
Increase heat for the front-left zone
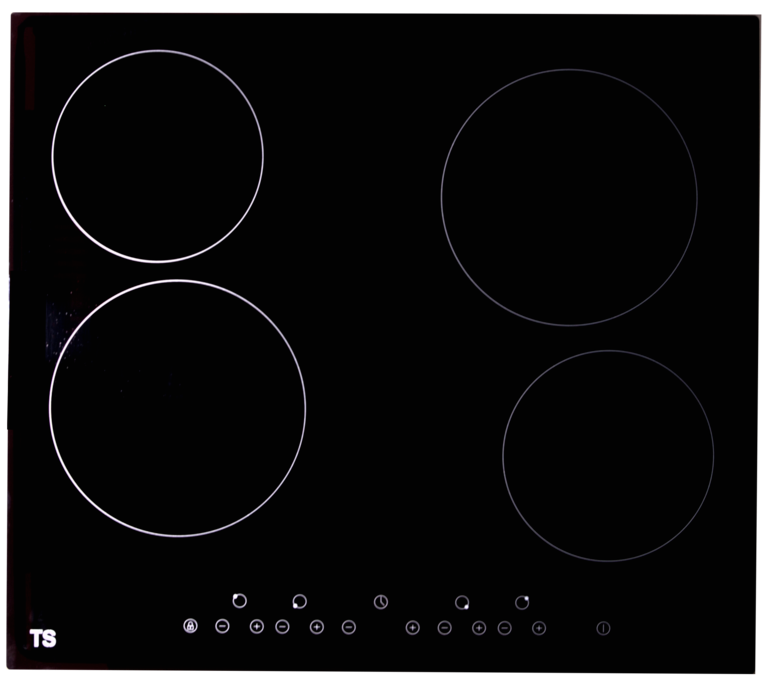click(x=317, y=627)
